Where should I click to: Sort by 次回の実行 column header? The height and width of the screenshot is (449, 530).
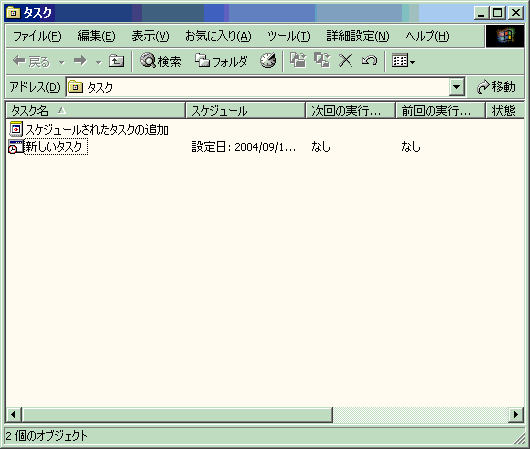350,111
